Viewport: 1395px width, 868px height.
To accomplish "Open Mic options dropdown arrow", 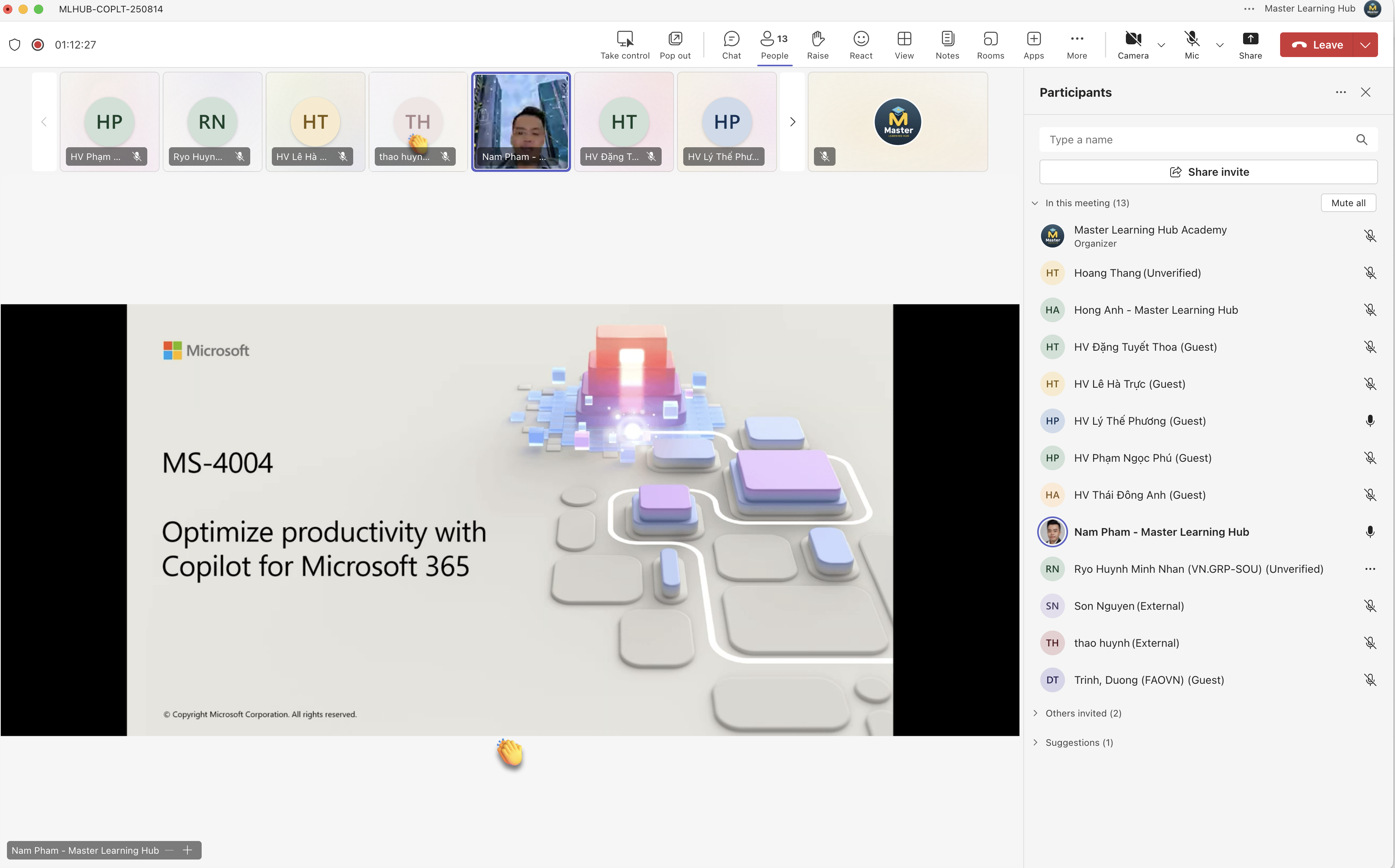I will pyautogui.click(x=1219, y=45).
